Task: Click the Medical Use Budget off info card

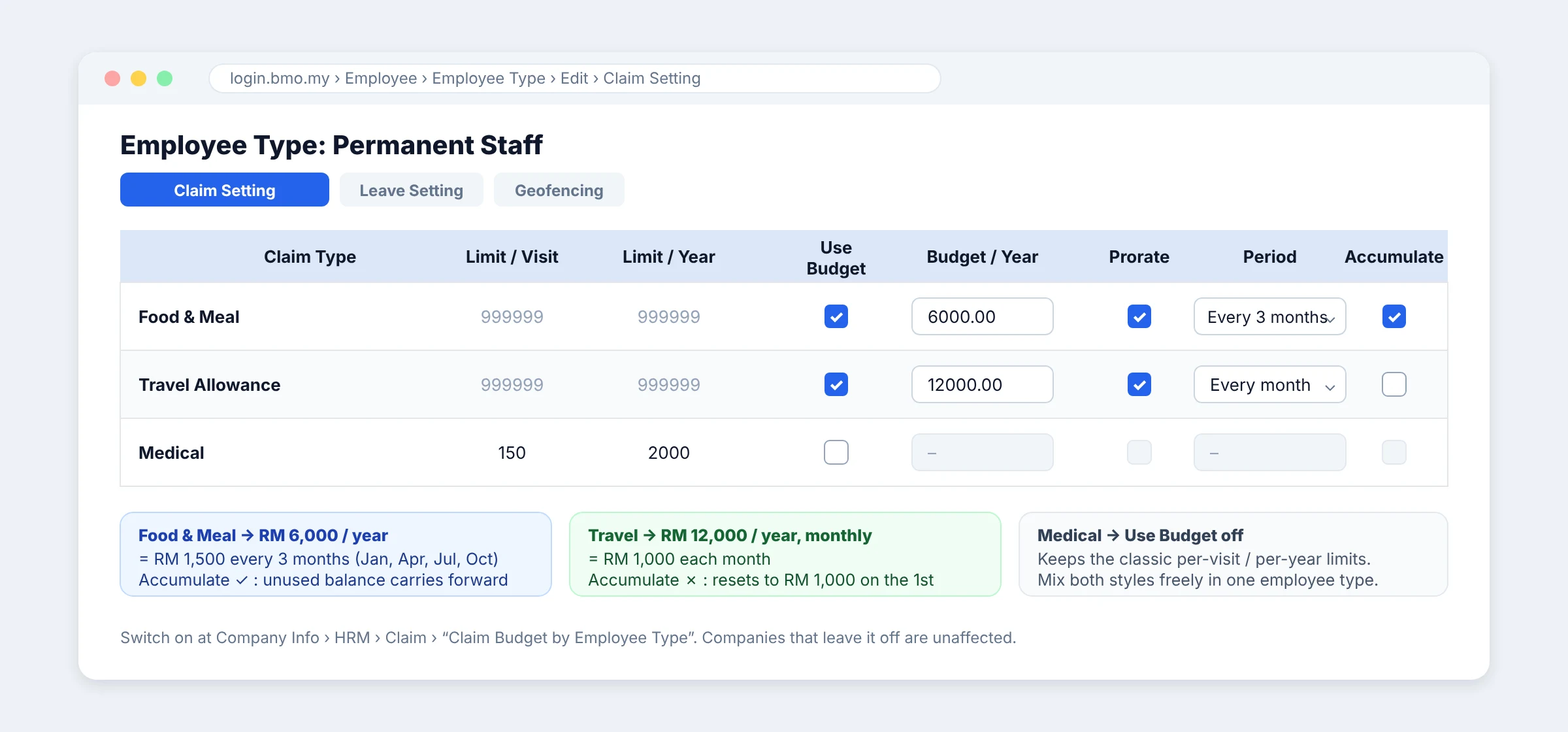Action: pos(1233,554)
